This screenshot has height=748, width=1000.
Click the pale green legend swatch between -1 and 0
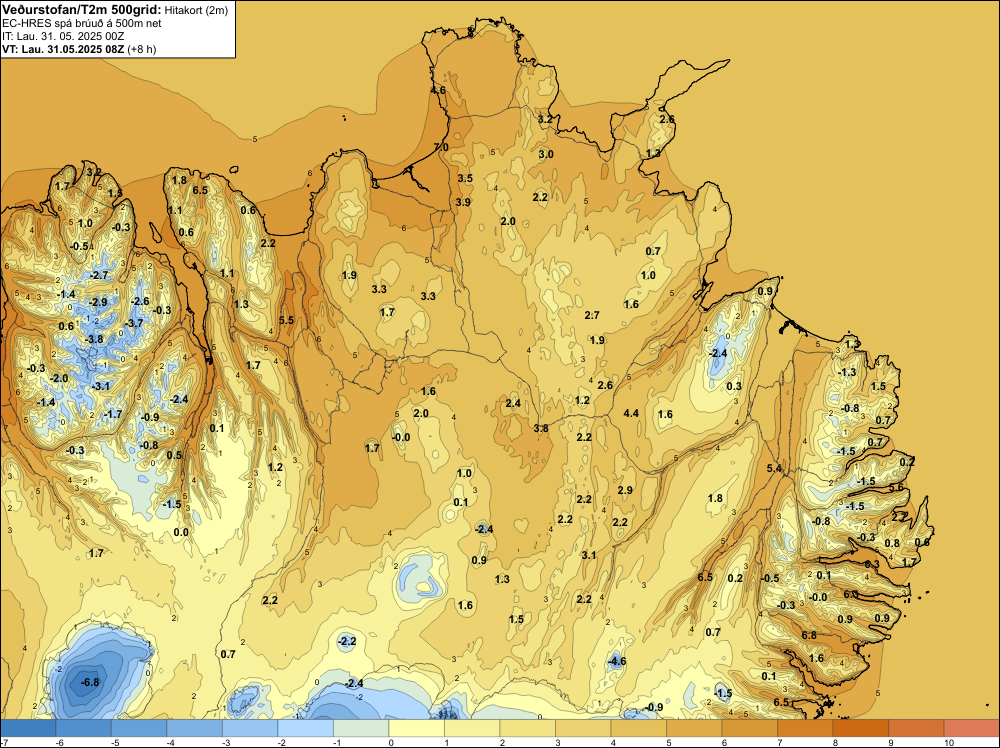point(361,728)
